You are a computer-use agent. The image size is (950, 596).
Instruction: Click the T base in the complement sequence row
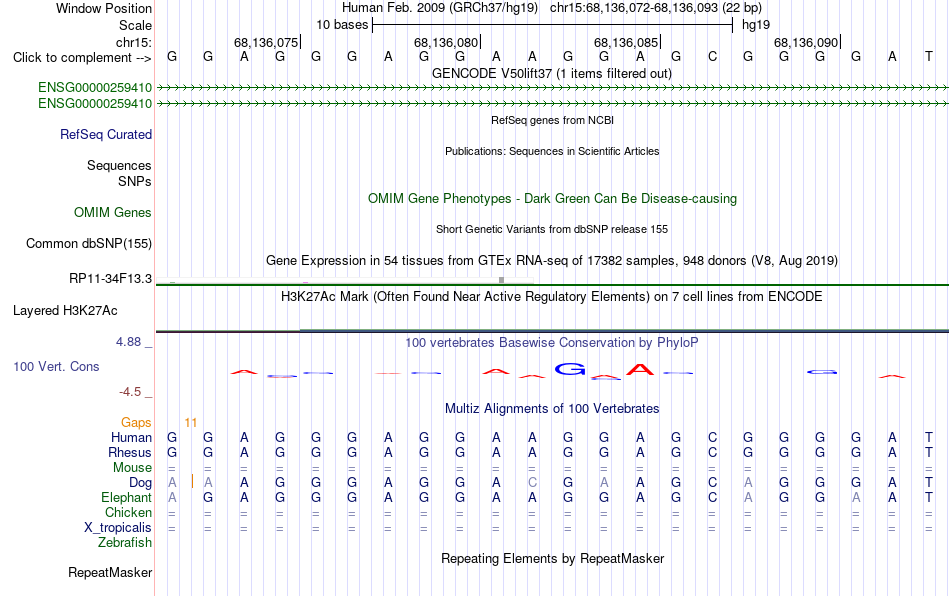929,56
